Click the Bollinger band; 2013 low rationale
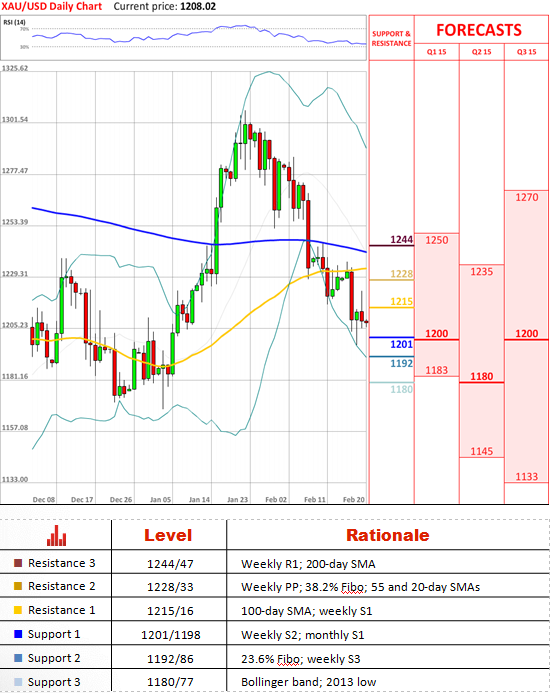 308,682
